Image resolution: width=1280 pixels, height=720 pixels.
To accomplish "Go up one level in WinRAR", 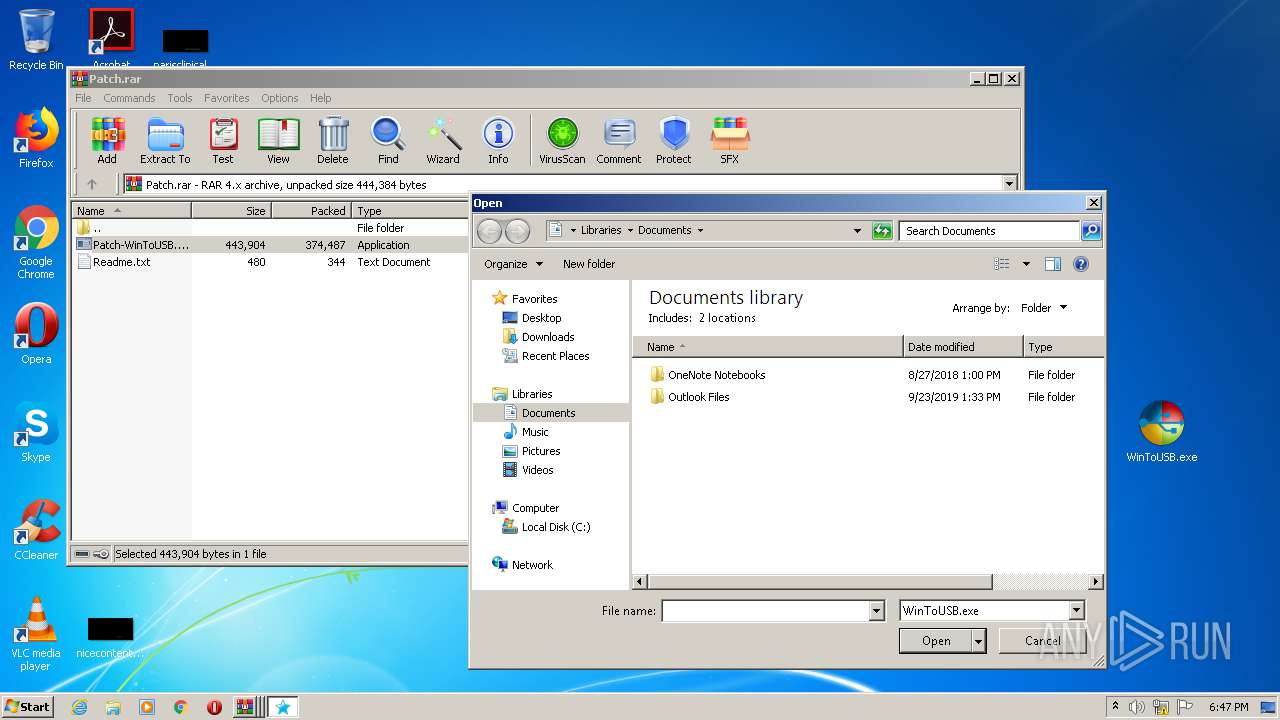I will click(x=92, y=184).
